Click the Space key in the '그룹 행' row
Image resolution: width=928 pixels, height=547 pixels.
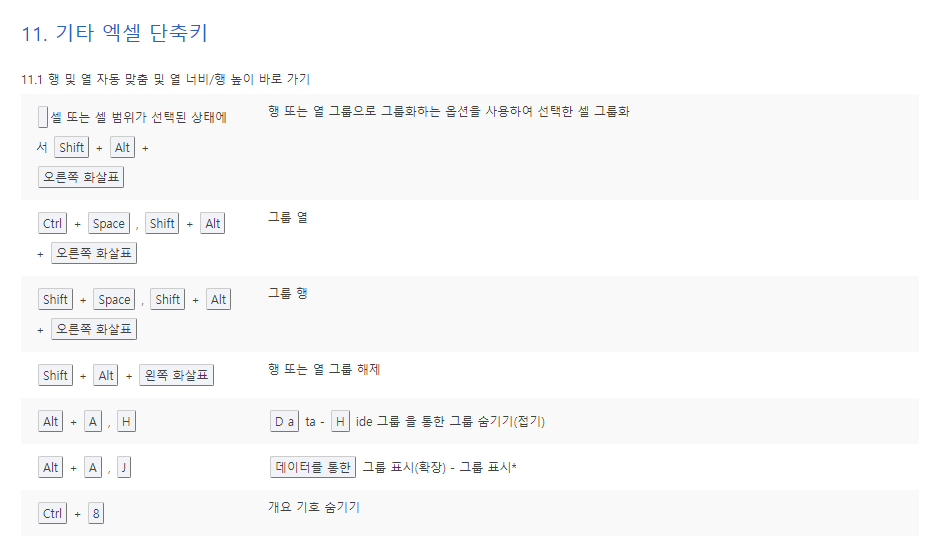114,299
